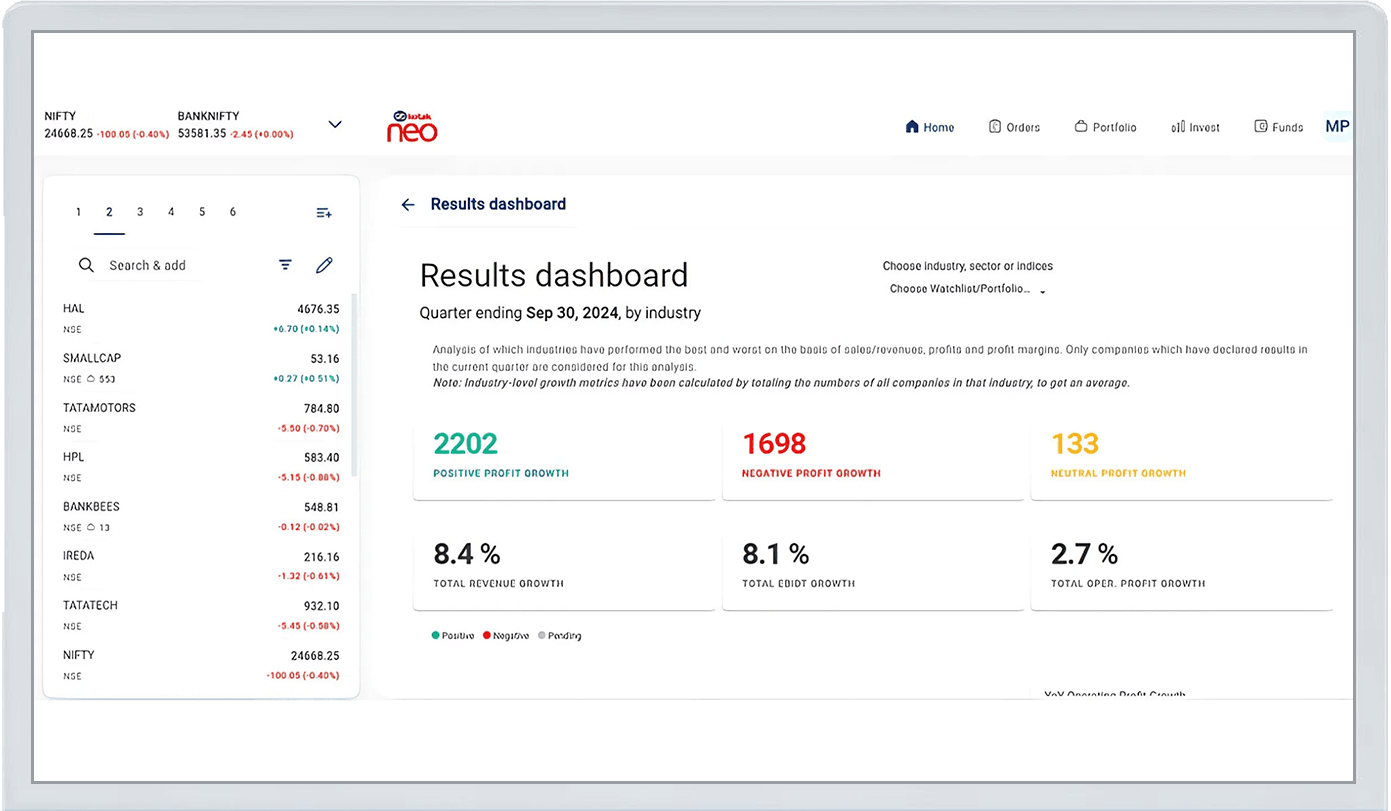Screen dimensions: 1391x811
Task: Expand the index ticker chevron
Action: point(335,125)
